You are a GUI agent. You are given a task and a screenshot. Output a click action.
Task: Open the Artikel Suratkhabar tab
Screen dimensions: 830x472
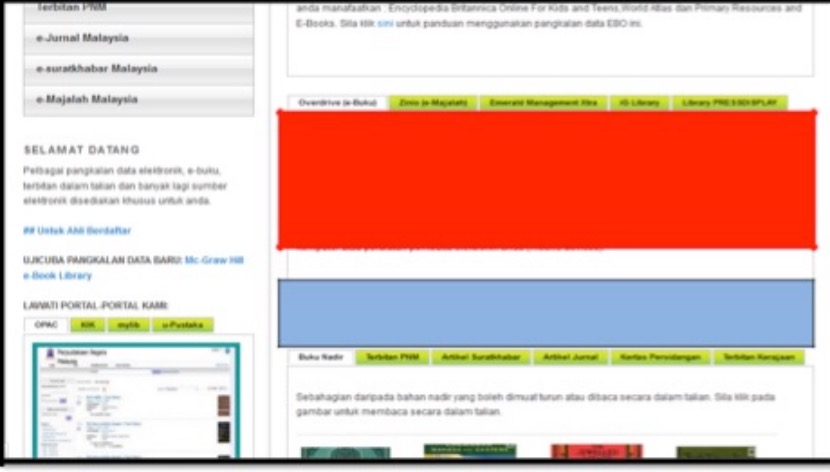(482, 357)
